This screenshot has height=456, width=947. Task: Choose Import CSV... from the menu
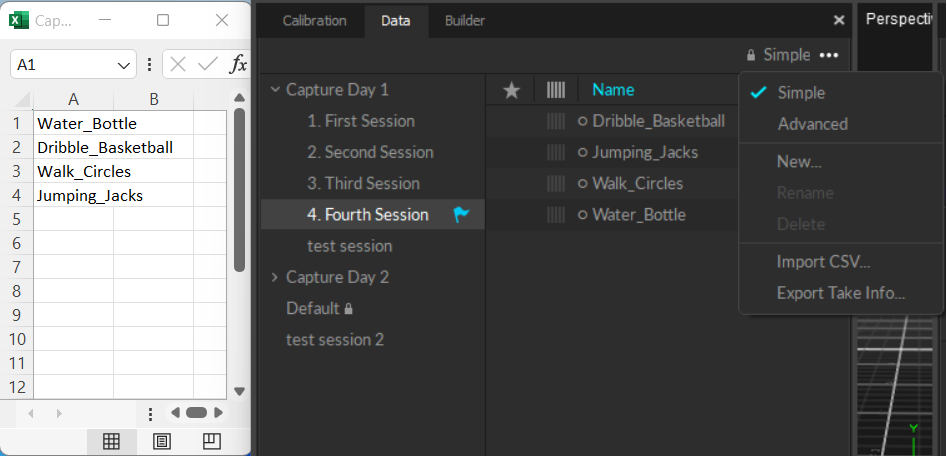(824, 262)
